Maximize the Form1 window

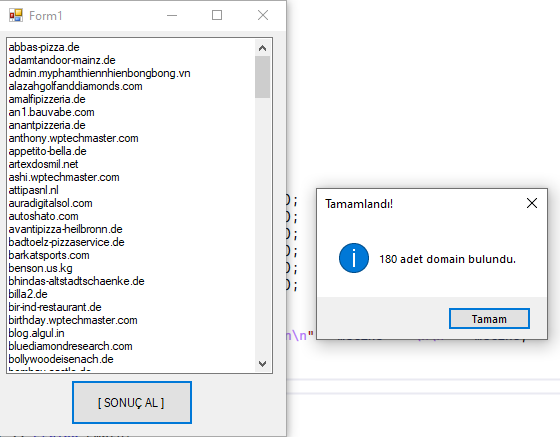point(217,15)
